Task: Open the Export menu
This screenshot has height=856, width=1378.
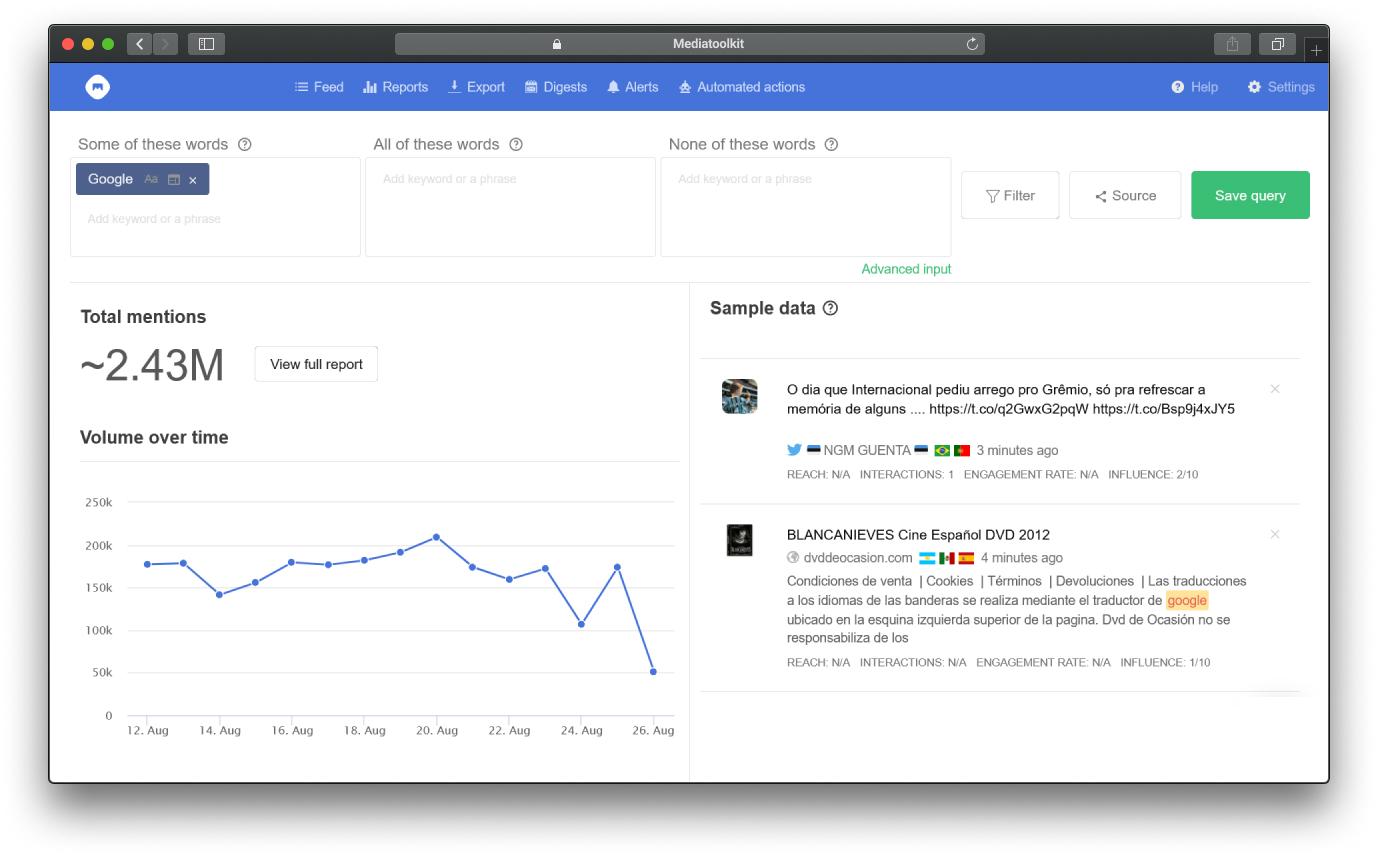Action: pos(476,87)
